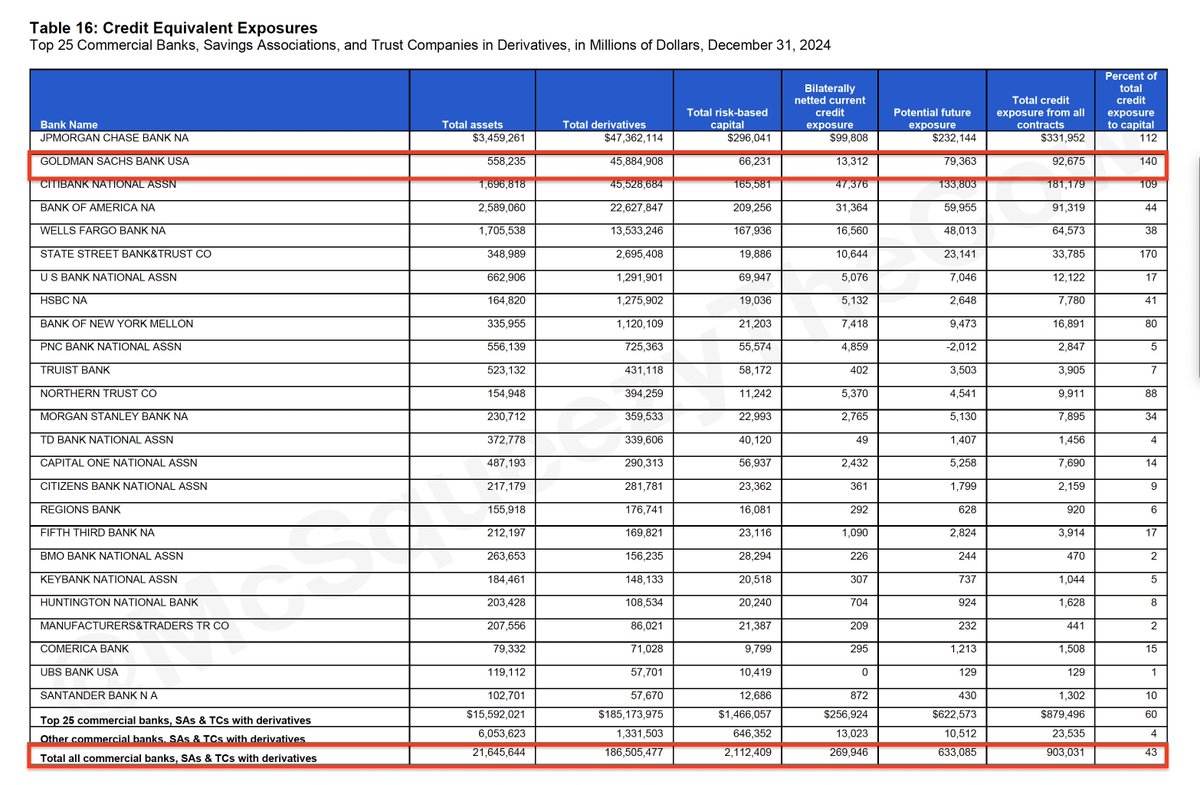This screenshot has width=1200, height=785.
Task: Select the CAPITAL ONE NATIONAL ASSN row name
Action: point(119,463)
